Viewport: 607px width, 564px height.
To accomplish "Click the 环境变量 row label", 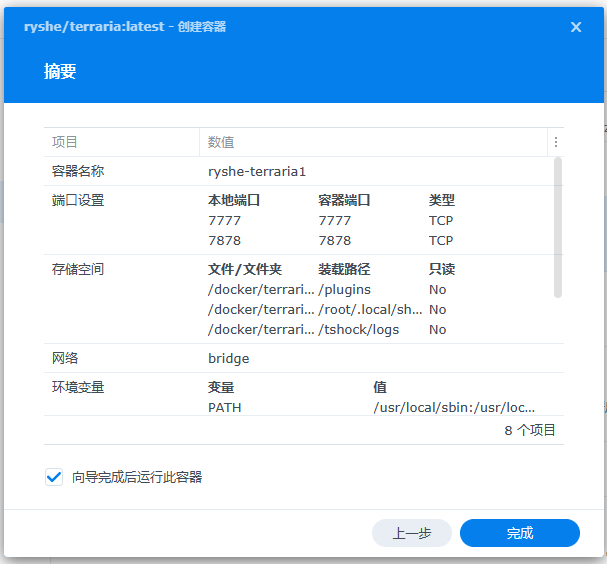I will (x=78, y=387).
